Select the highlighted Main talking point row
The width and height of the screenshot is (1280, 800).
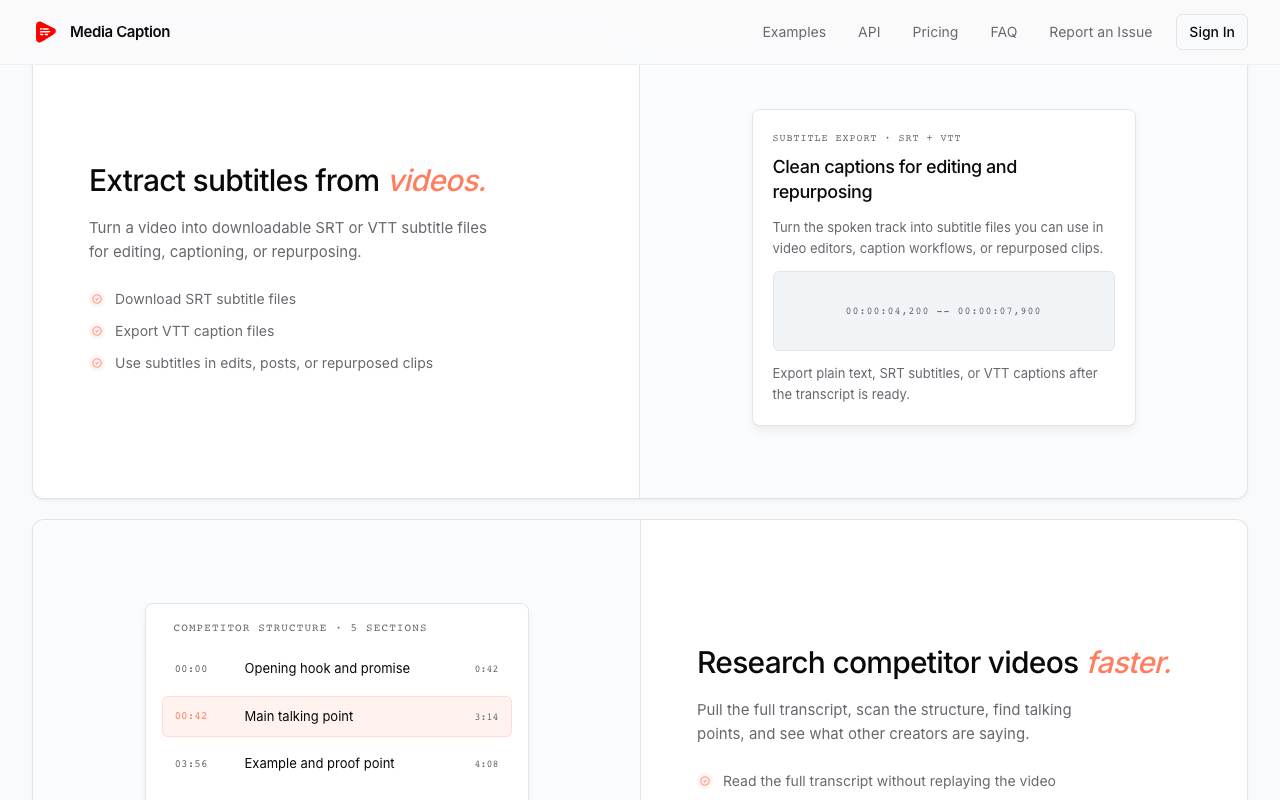337,717
